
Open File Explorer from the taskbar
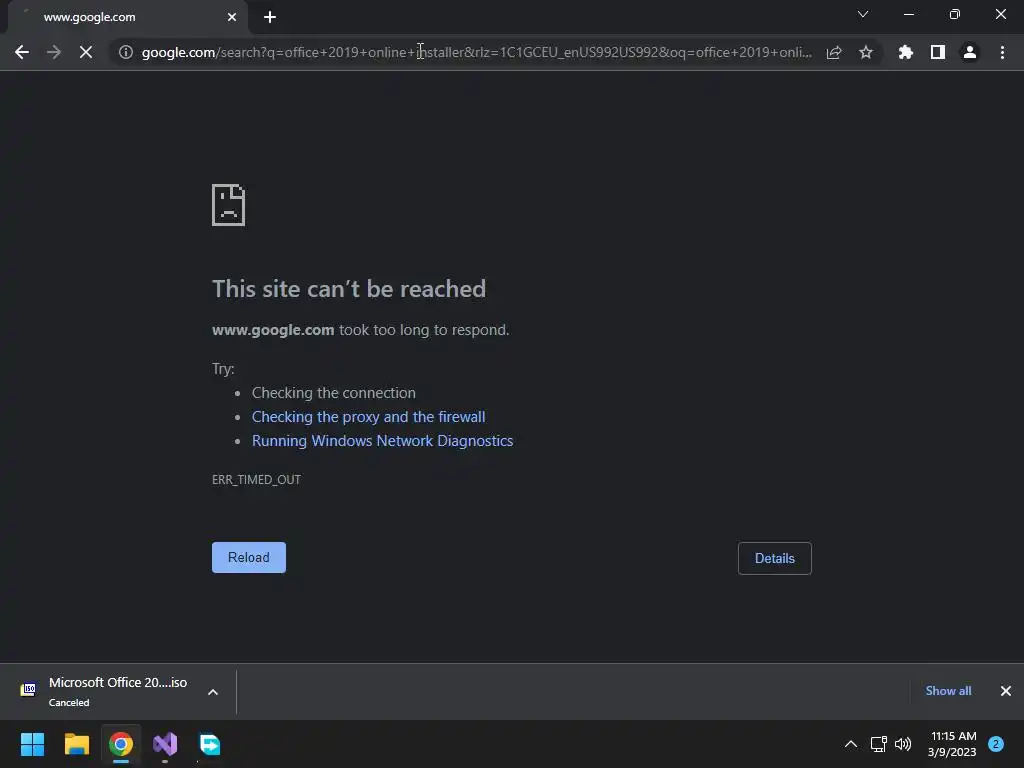point(77,744)
